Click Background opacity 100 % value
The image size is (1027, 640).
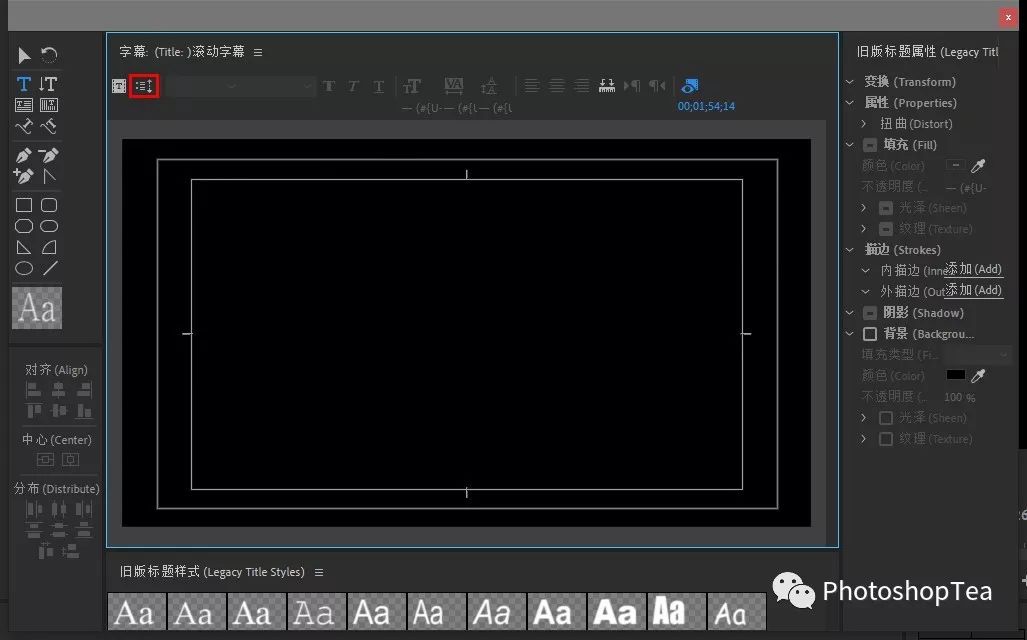point(960,398)
